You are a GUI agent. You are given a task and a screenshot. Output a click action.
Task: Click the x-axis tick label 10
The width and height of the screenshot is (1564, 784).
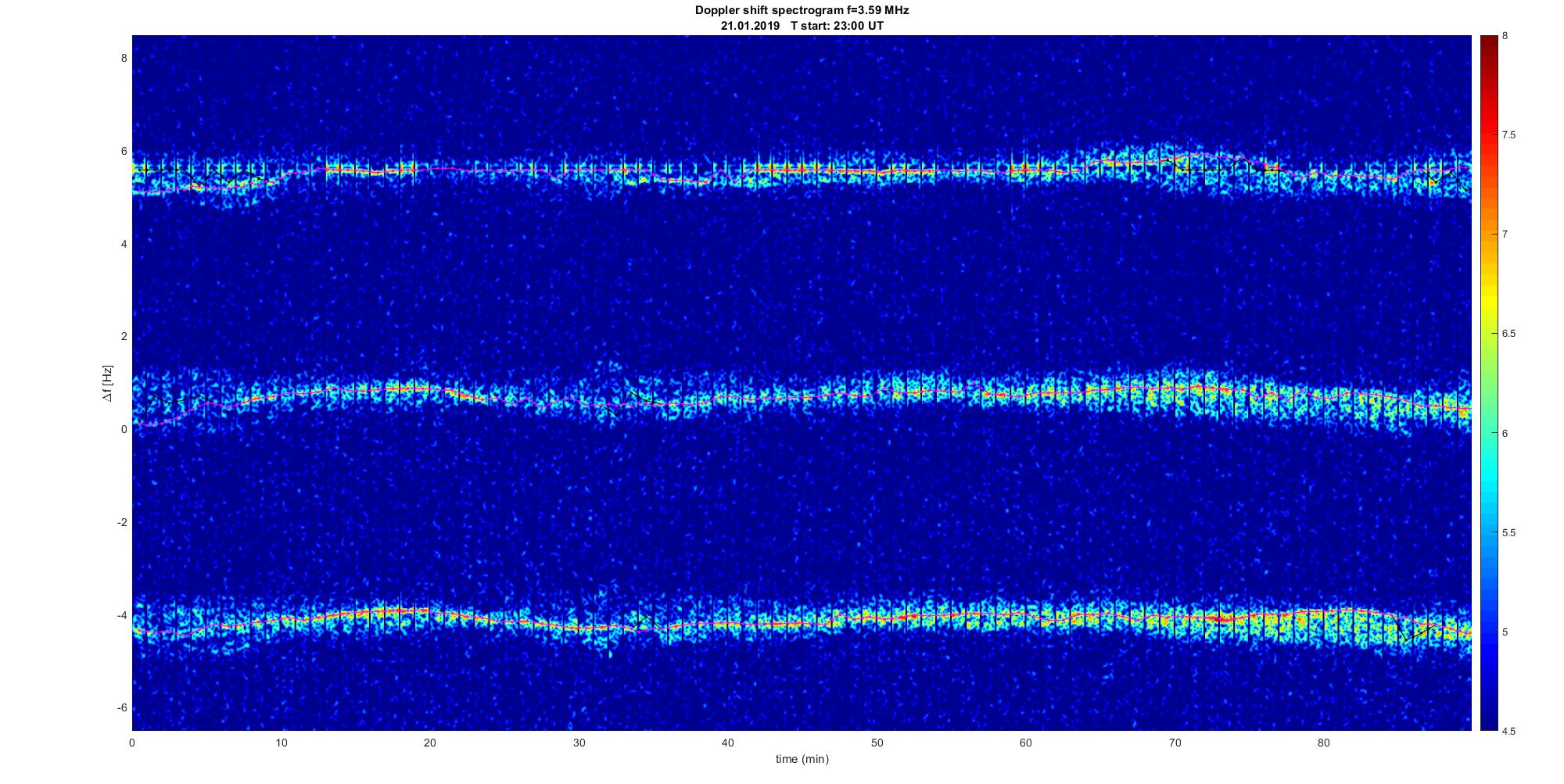point(282,743)
